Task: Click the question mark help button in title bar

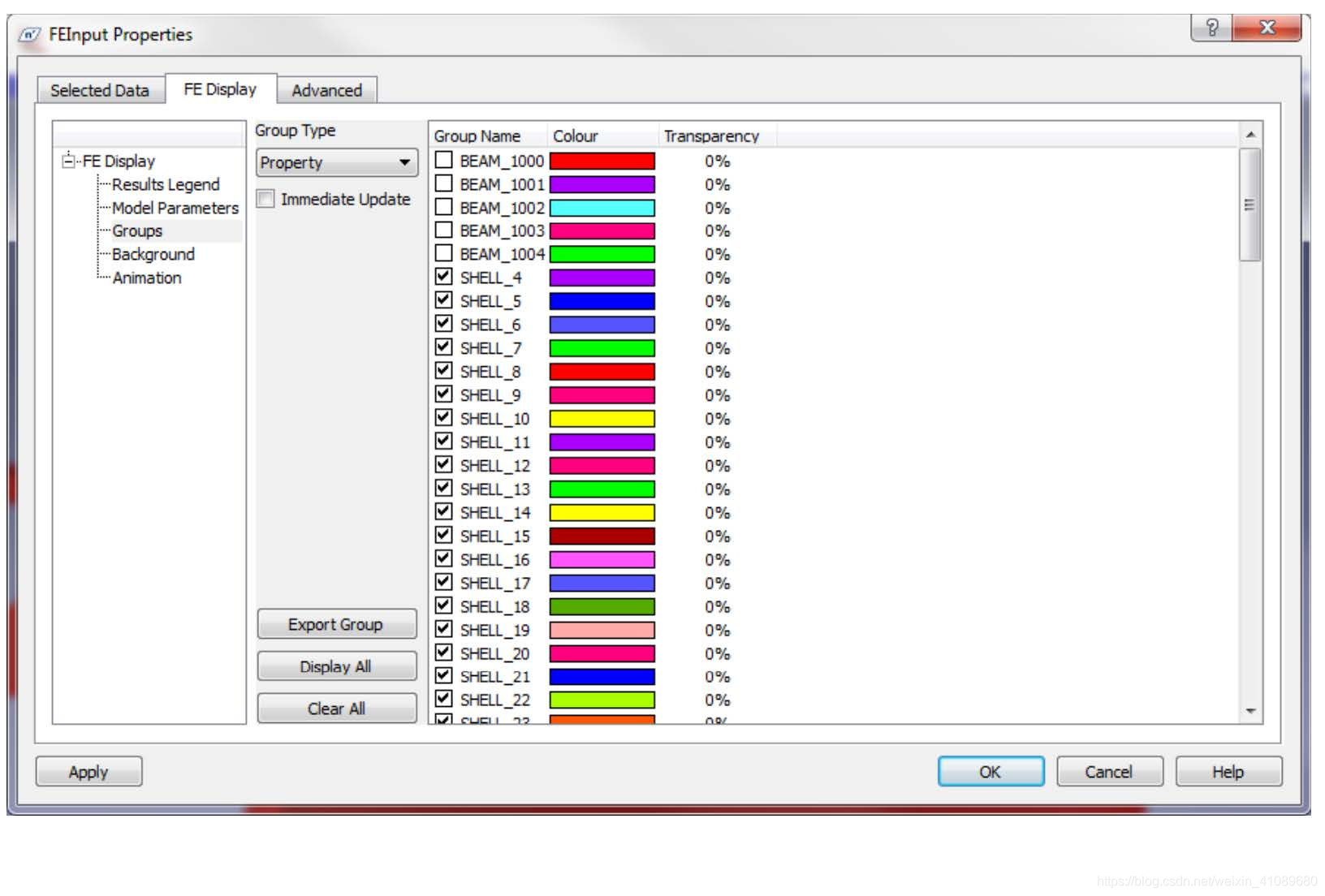Action: click(x=1211, y=28)
